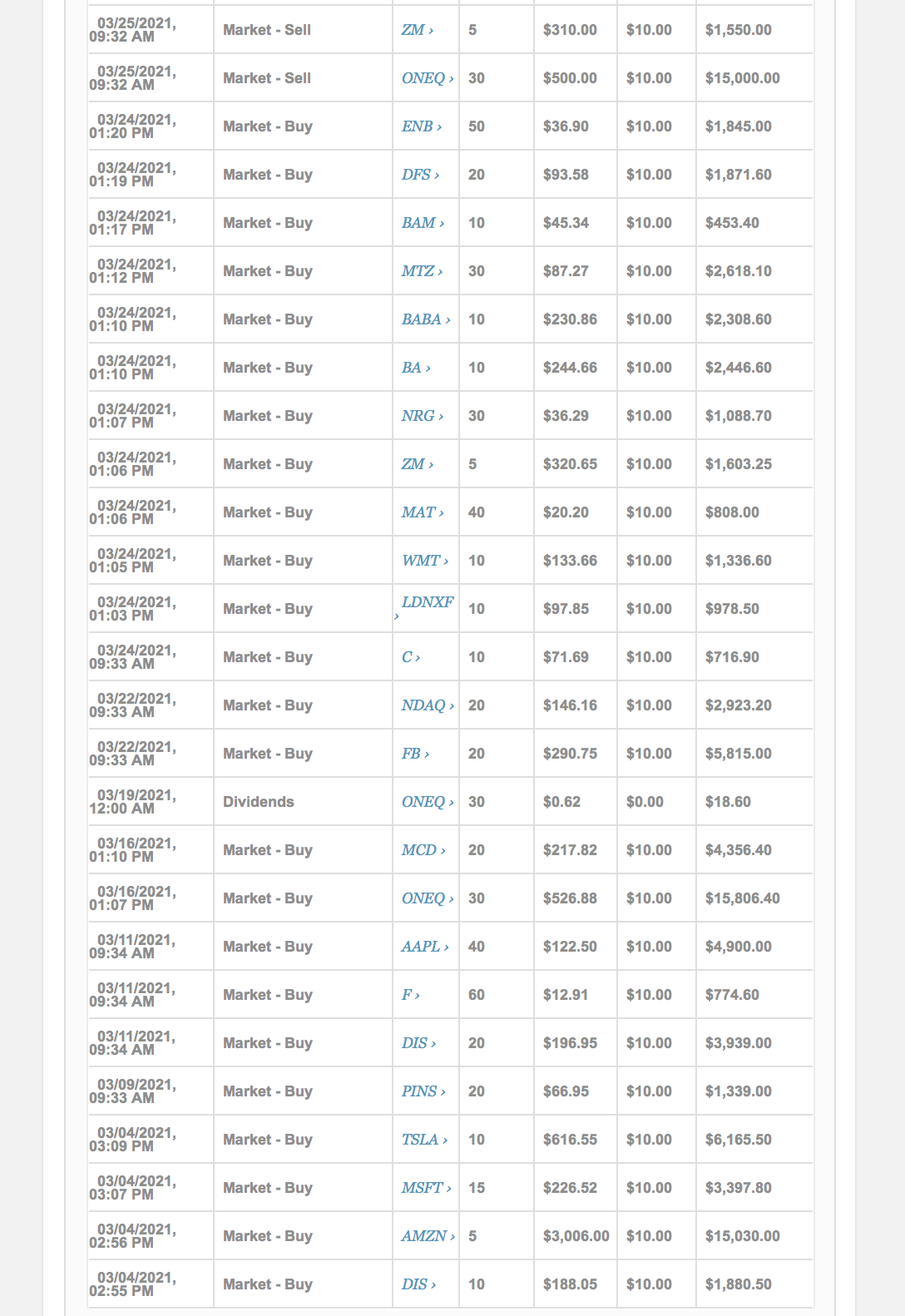Click the $15,030.00 total amount cell
This screenshot has height=1316, width=905.
coord(743,1236)
